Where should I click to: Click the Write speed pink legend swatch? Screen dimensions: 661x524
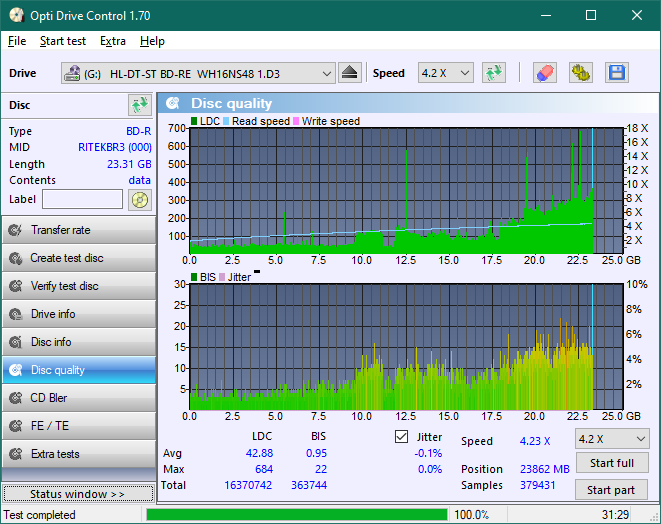[x=296, y=121]
